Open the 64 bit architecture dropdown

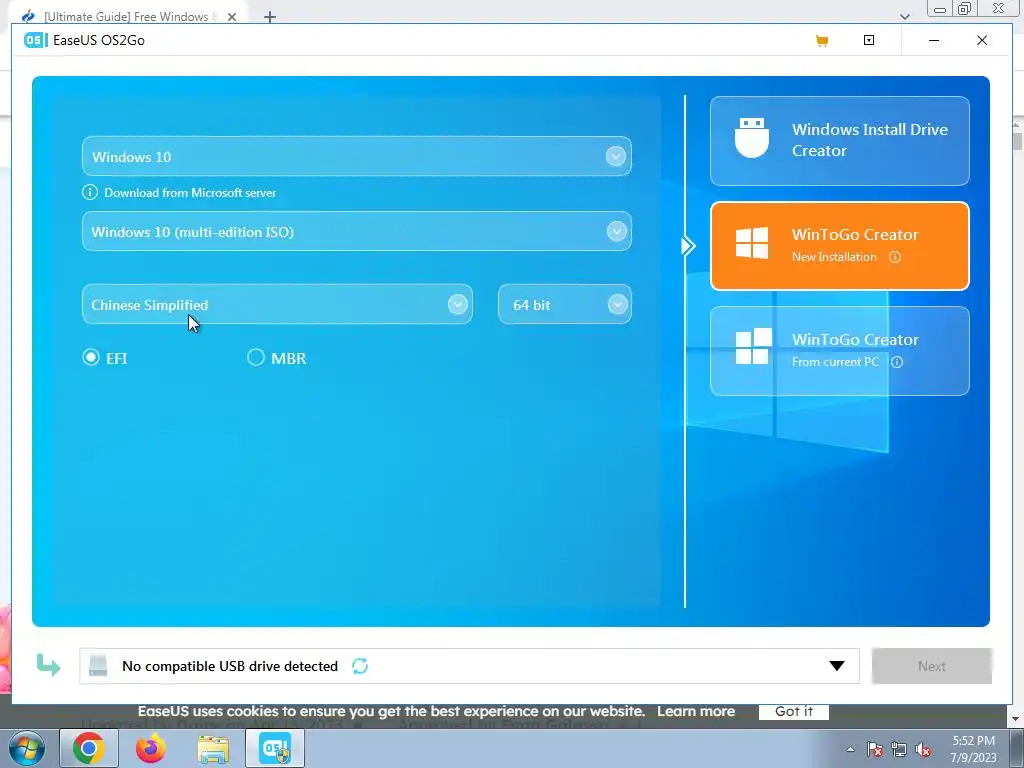[618, 304]
